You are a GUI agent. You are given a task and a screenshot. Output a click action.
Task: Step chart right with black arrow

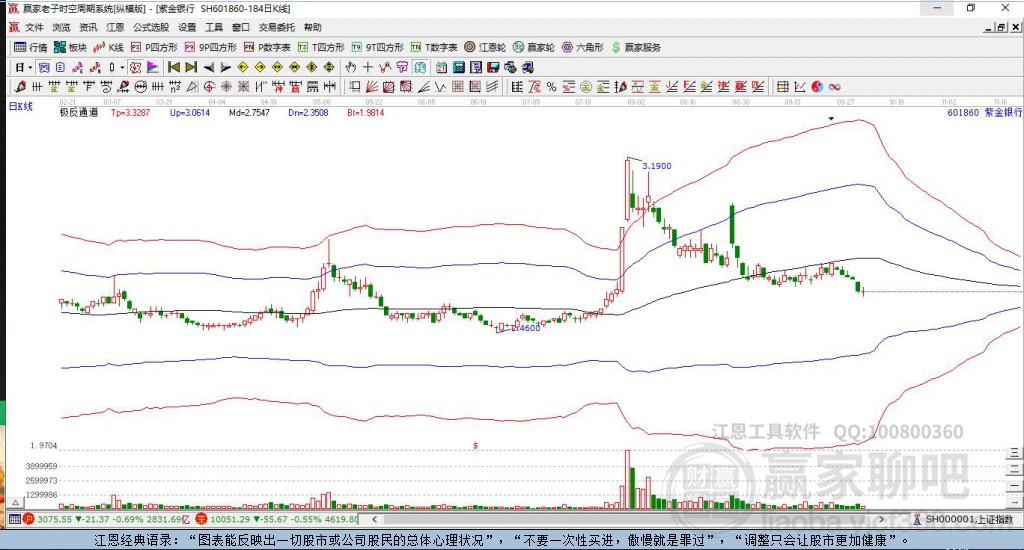(225, 67)
